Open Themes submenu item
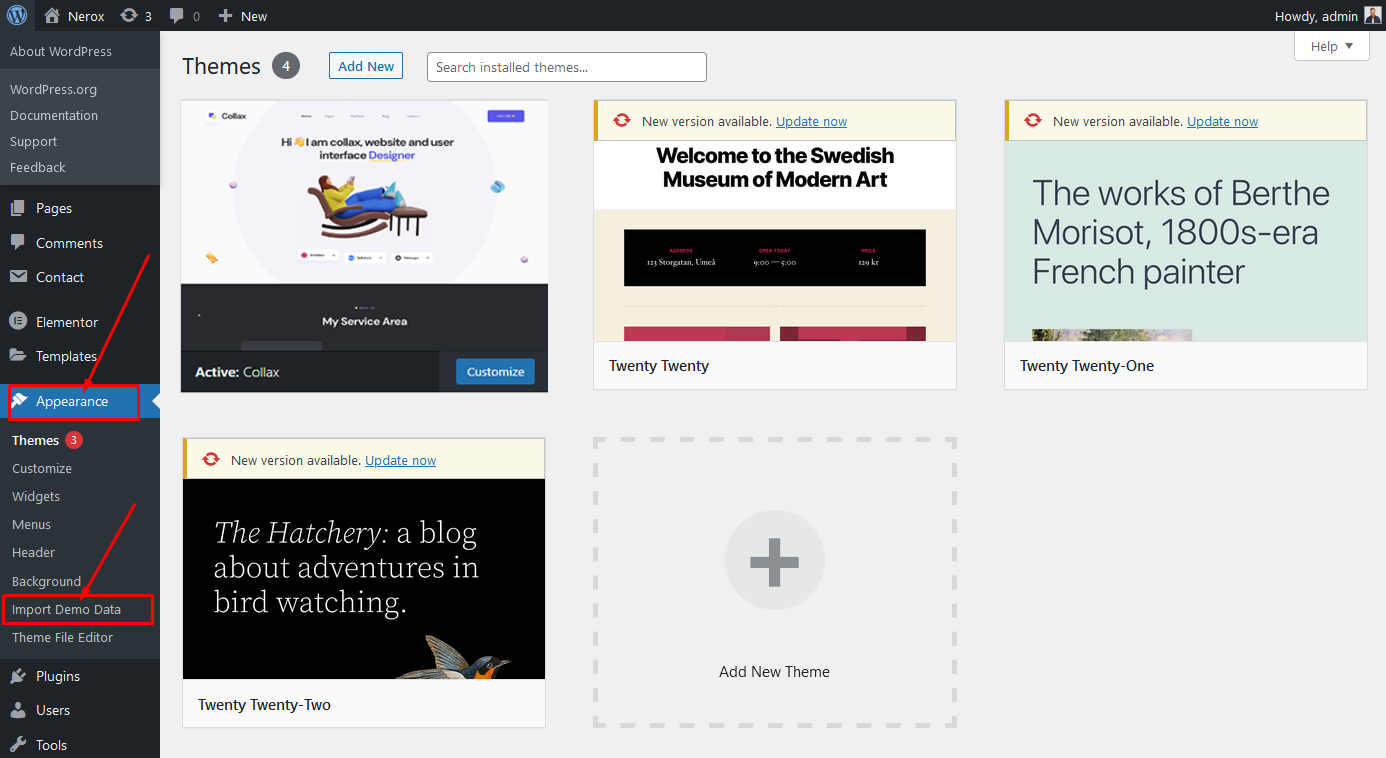Screen dimensions: 1386x758 [36, 440]
